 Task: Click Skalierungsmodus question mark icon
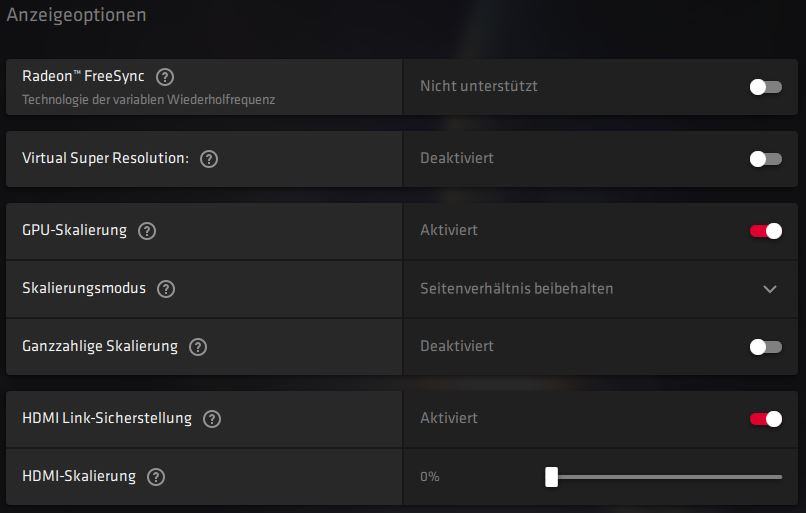click(x=166, y=289)
